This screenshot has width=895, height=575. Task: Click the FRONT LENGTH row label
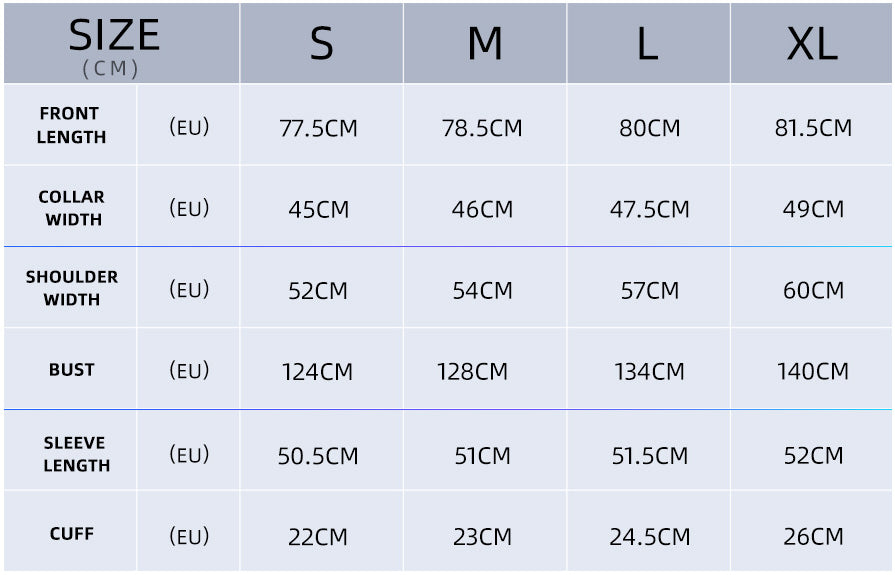tap(71, 125)
